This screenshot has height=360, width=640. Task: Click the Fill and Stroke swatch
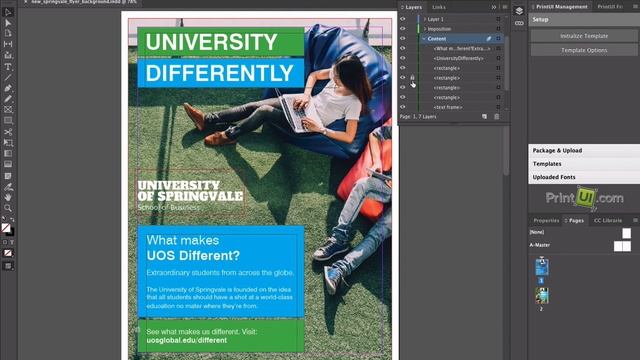point(7,229)
